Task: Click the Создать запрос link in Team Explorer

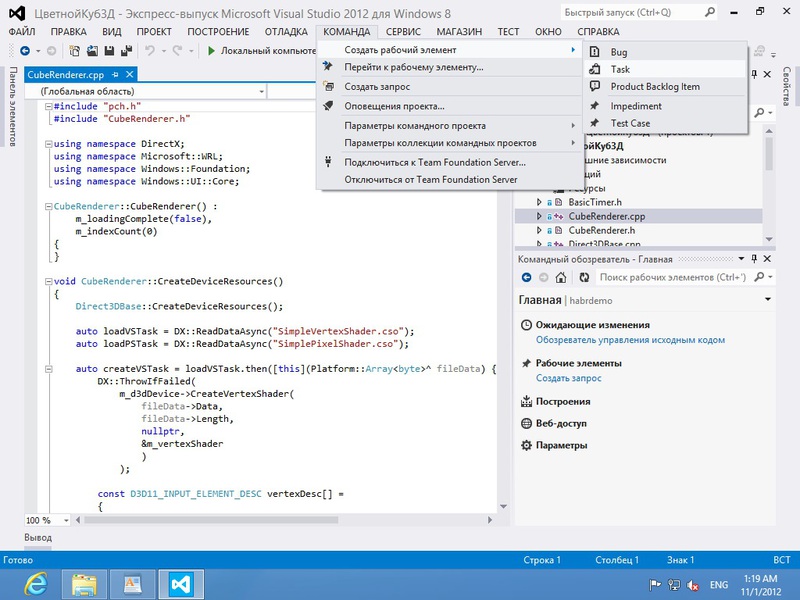Action: [568, 378]
